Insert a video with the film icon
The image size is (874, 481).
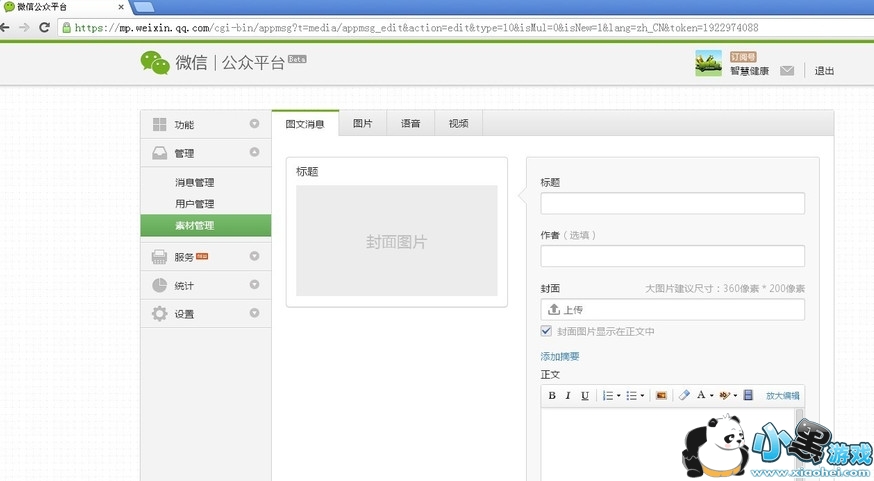click(x=748, y=395)
